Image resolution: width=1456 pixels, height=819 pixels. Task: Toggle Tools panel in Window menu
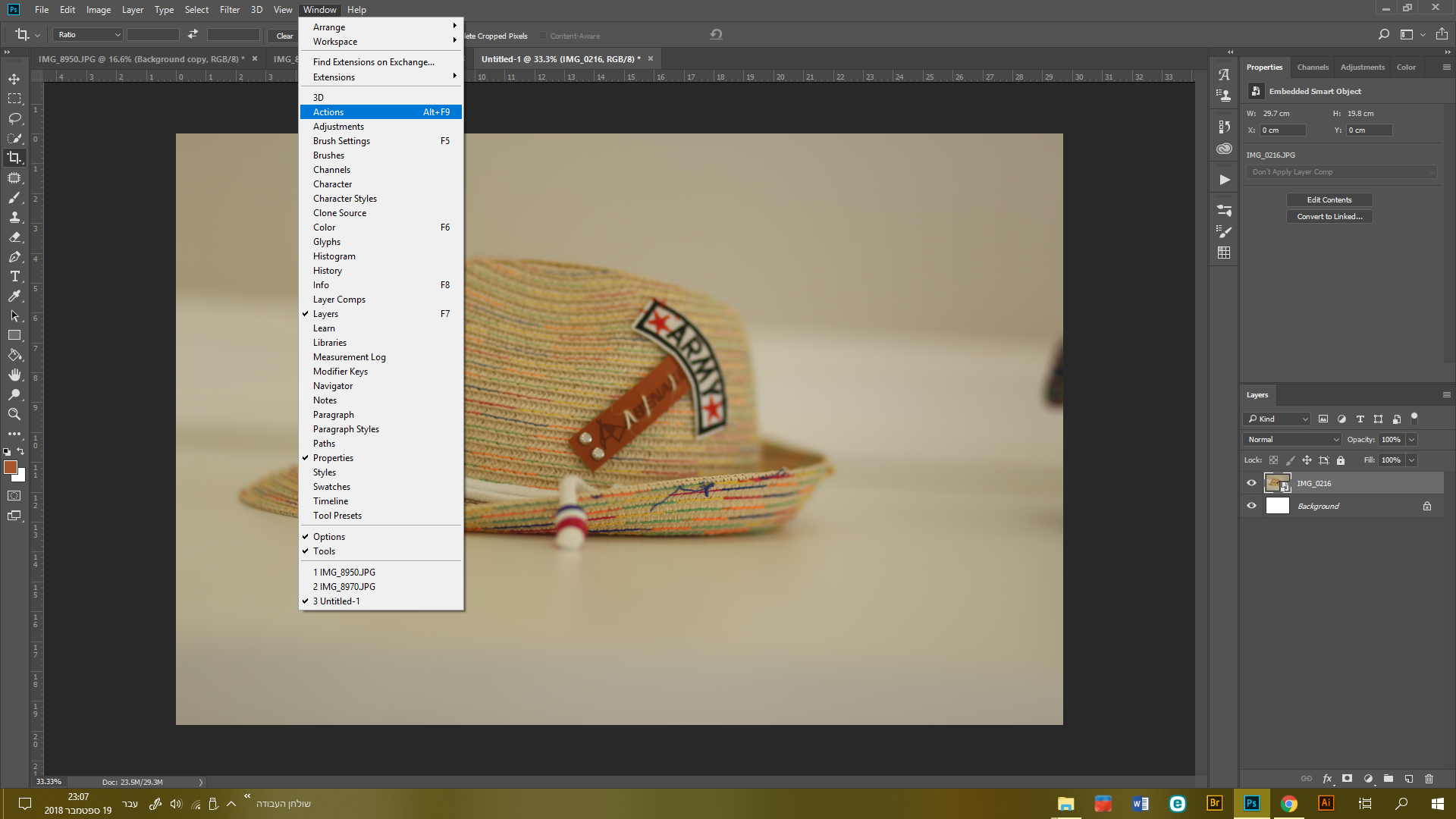[x=381, y=551]
